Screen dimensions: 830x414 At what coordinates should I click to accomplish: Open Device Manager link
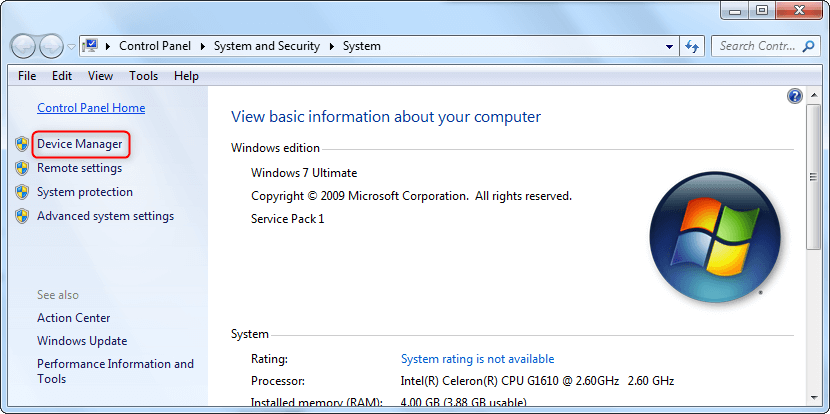click(x=79, y=144)
